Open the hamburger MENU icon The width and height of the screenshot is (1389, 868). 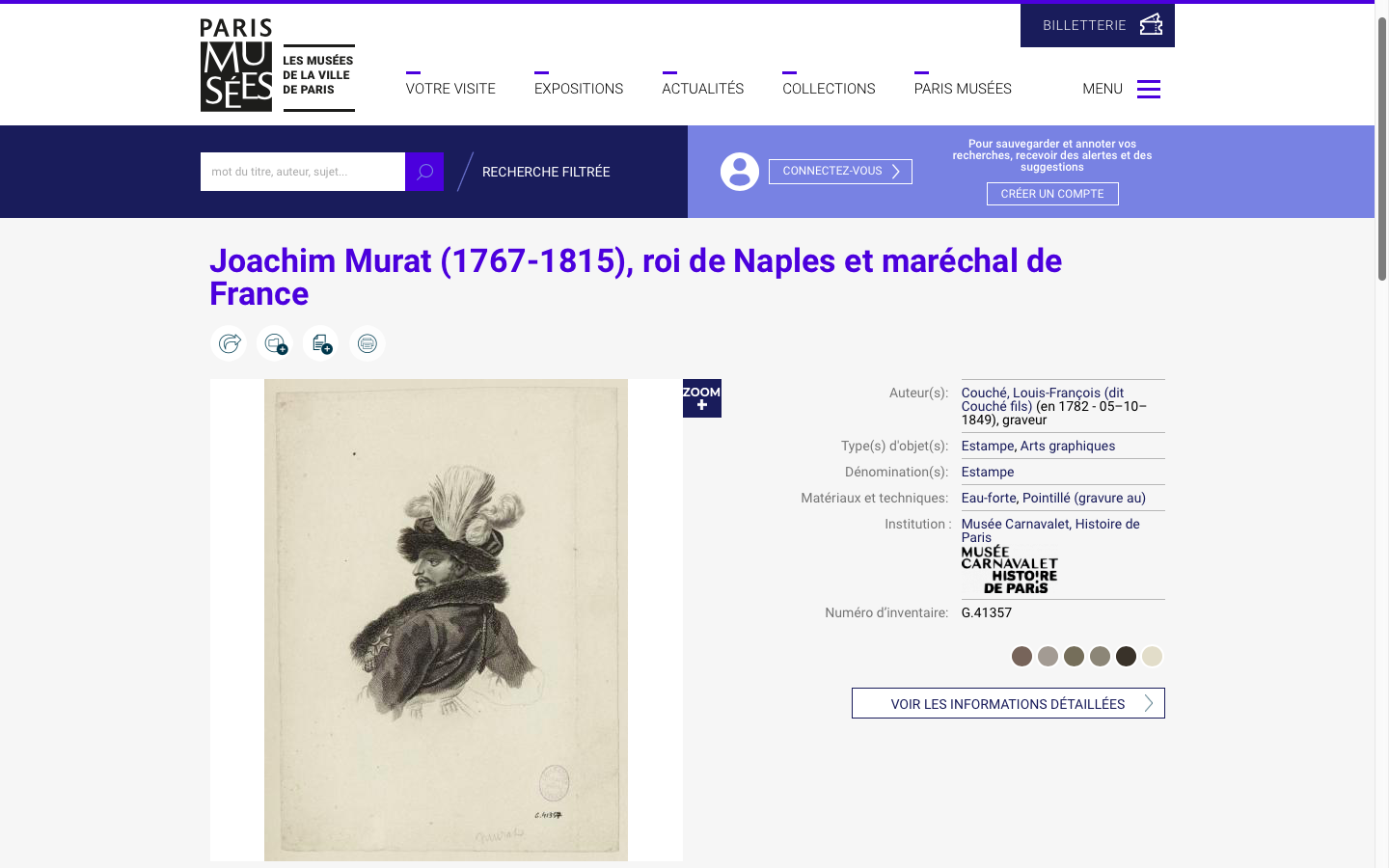[1148, 89]
